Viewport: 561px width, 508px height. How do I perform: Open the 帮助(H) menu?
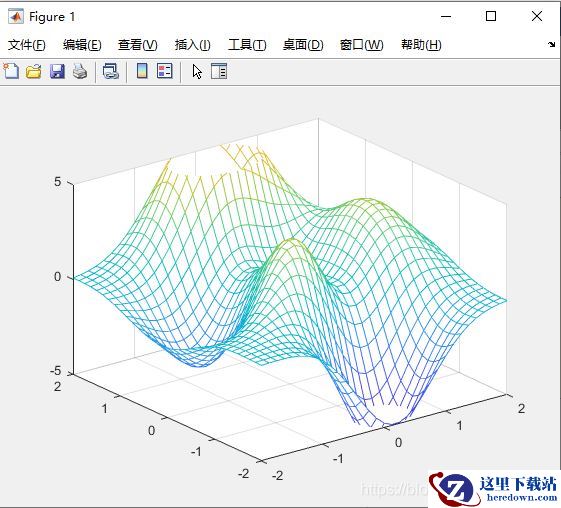(x=421, y=45)
